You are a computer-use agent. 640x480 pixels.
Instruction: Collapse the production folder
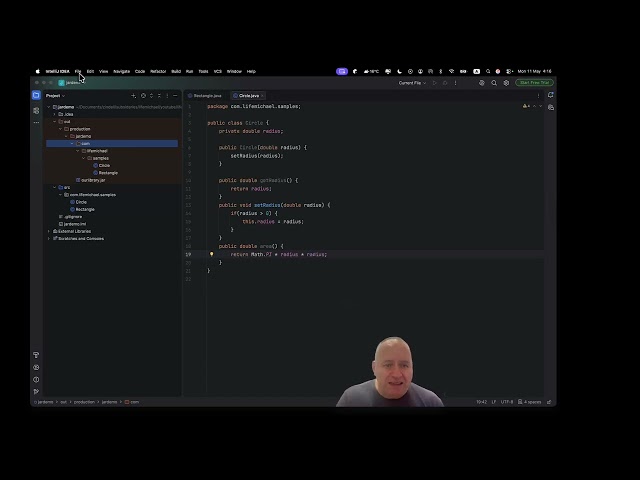tap(60, 129)
